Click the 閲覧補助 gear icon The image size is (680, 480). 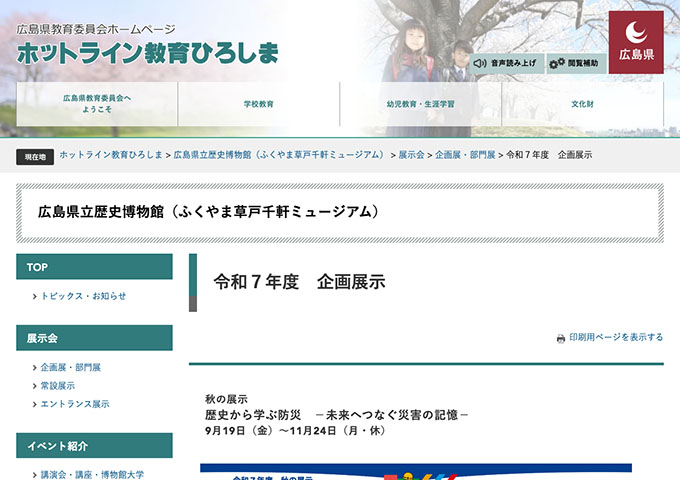(x=557, y=63)
